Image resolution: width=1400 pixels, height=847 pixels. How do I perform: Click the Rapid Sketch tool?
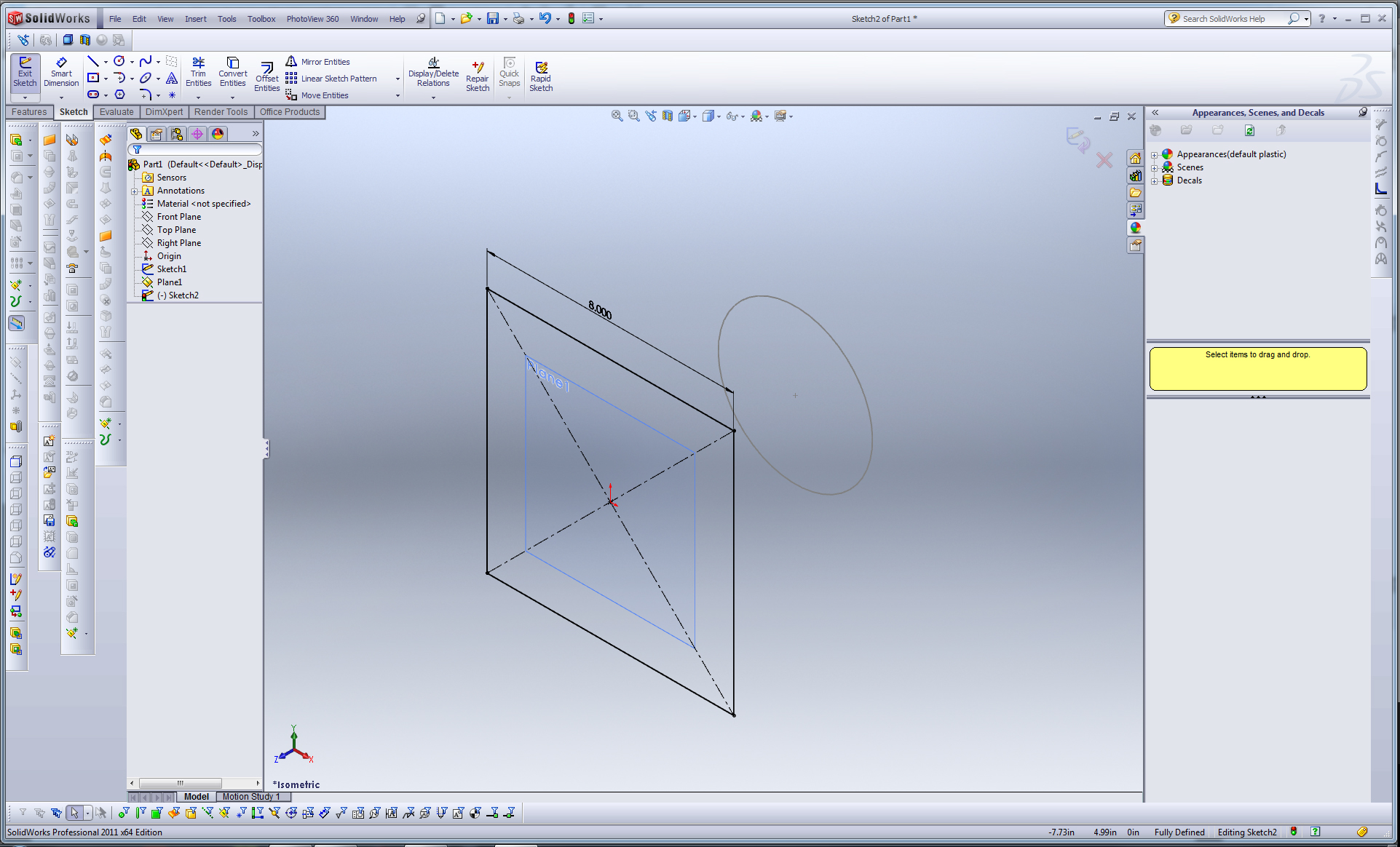pyautogui.click(x=541, y=77)
